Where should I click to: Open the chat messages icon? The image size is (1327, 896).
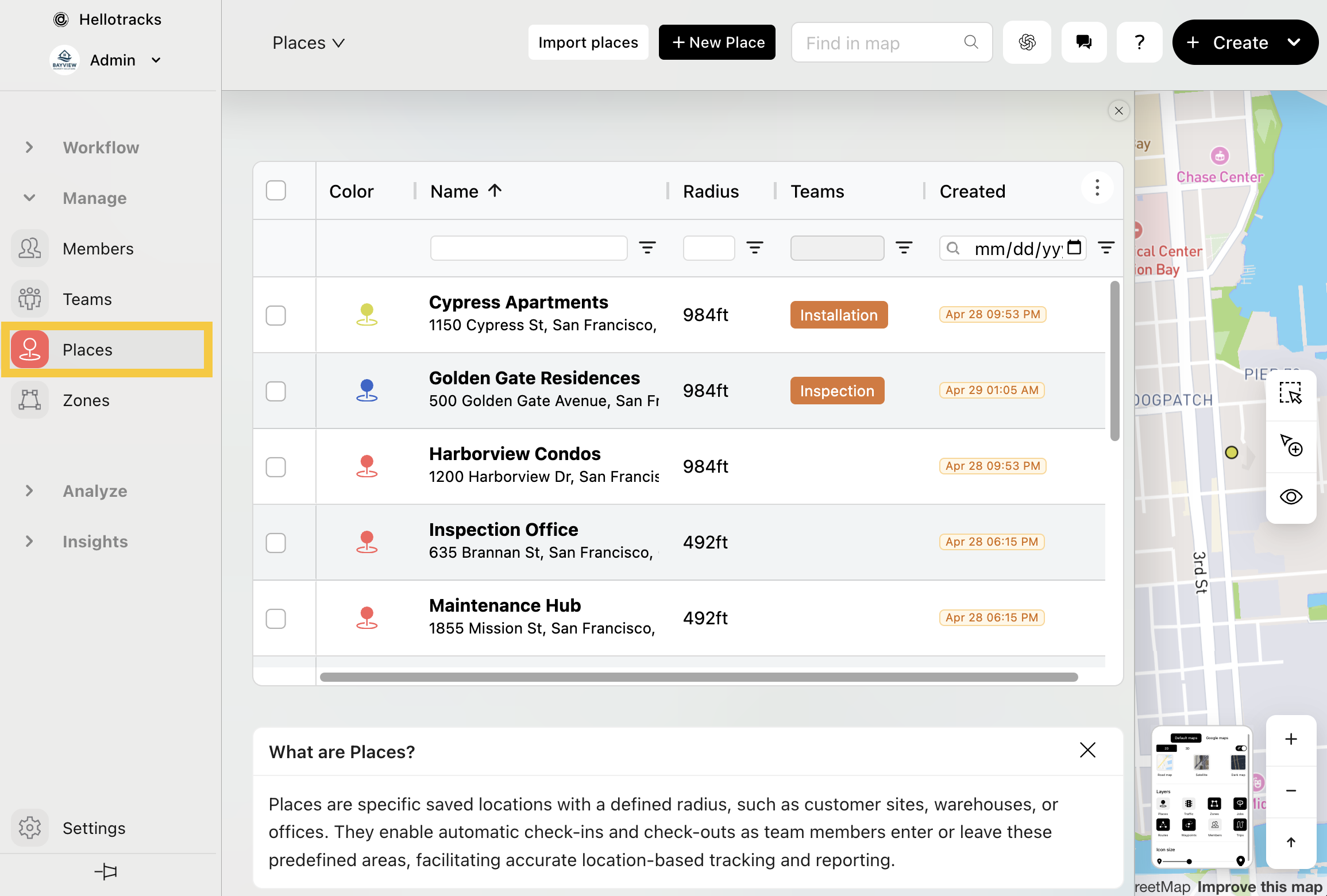(1083, 43)
